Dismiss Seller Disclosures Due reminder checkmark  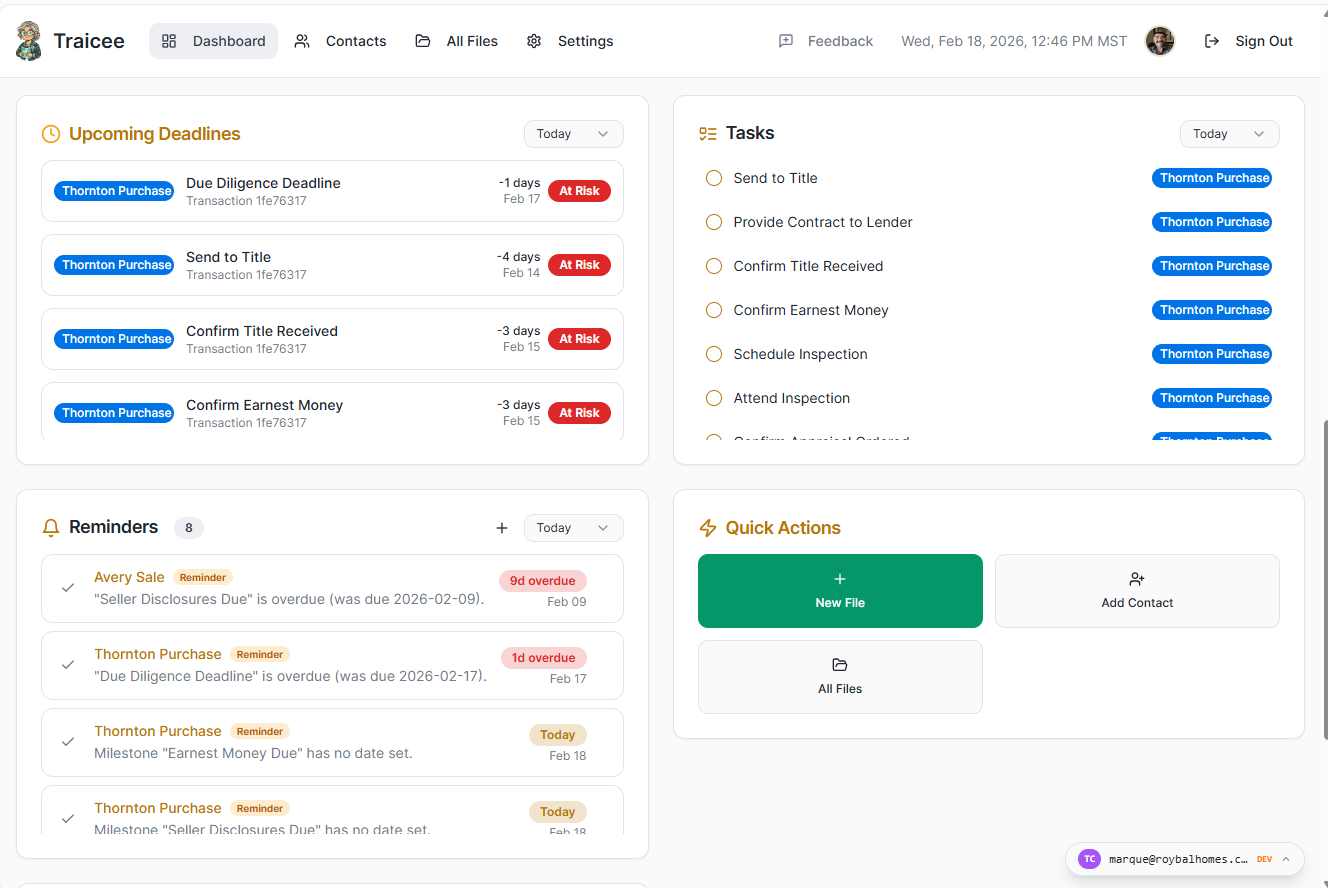[68, 818]
